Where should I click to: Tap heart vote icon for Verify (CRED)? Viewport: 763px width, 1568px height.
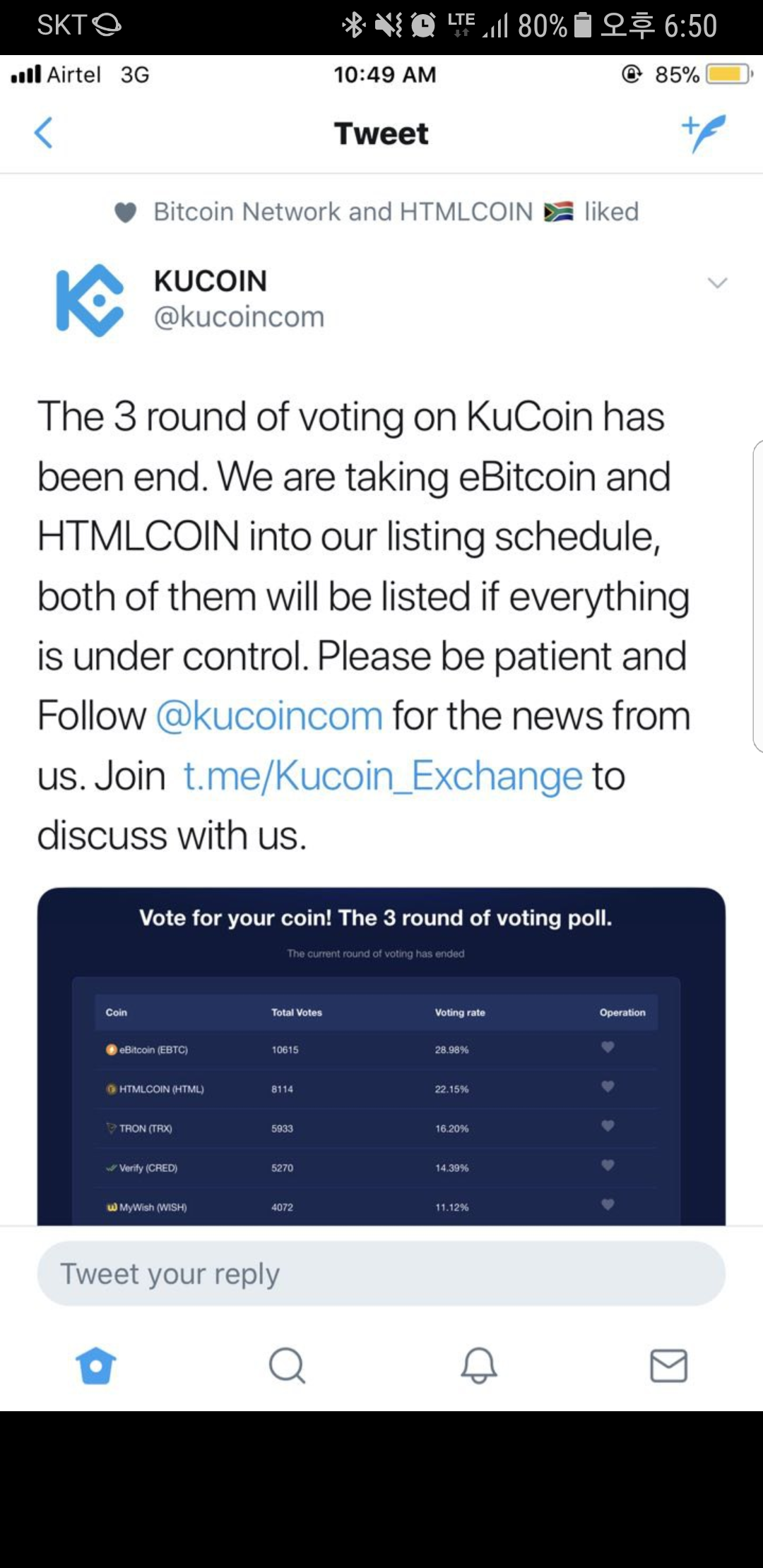tap(608, 1165)
